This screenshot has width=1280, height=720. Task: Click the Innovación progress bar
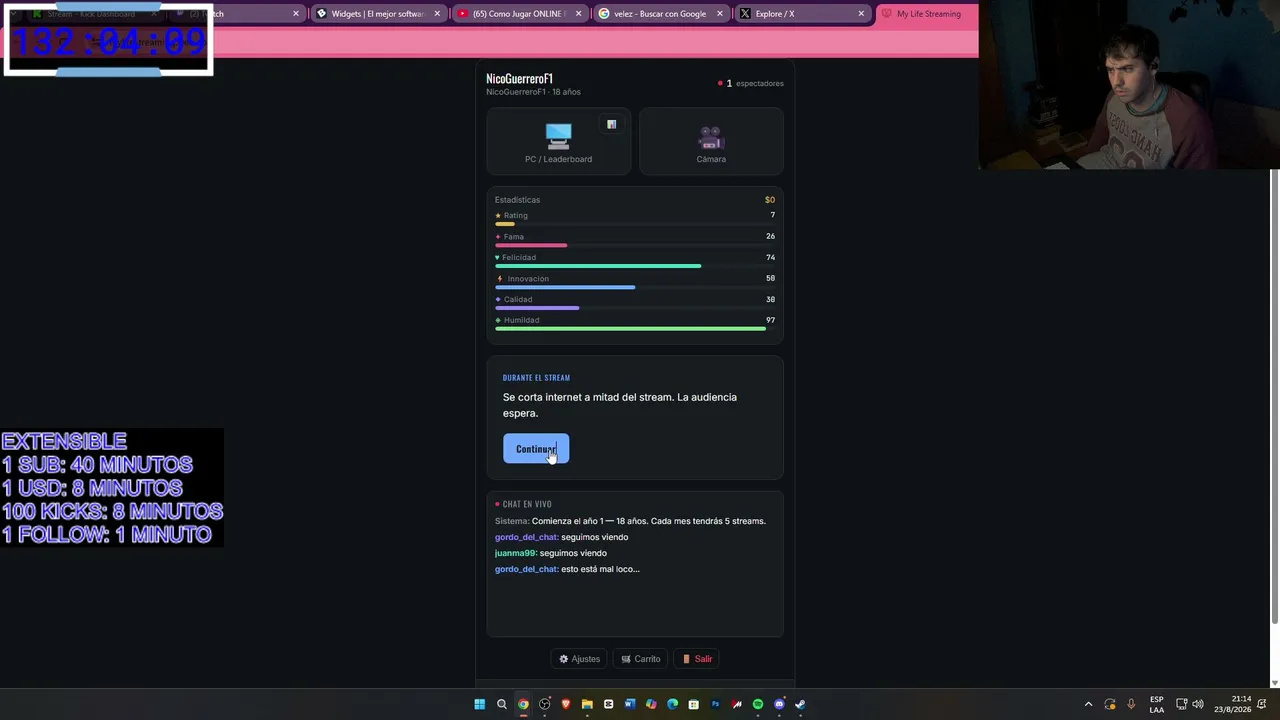635,287
